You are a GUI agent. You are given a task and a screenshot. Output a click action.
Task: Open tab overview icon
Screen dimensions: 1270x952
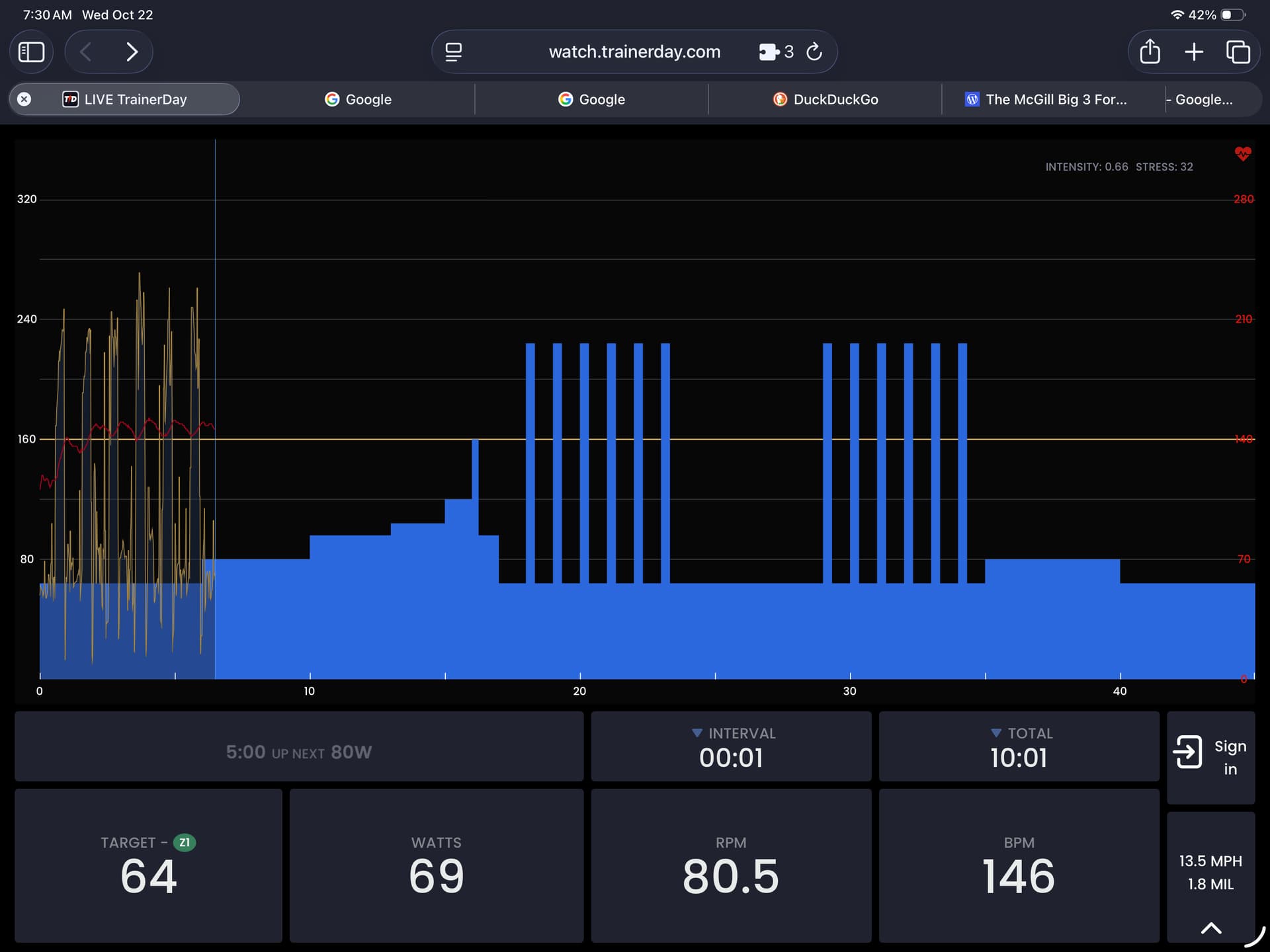coord(1238,52)
